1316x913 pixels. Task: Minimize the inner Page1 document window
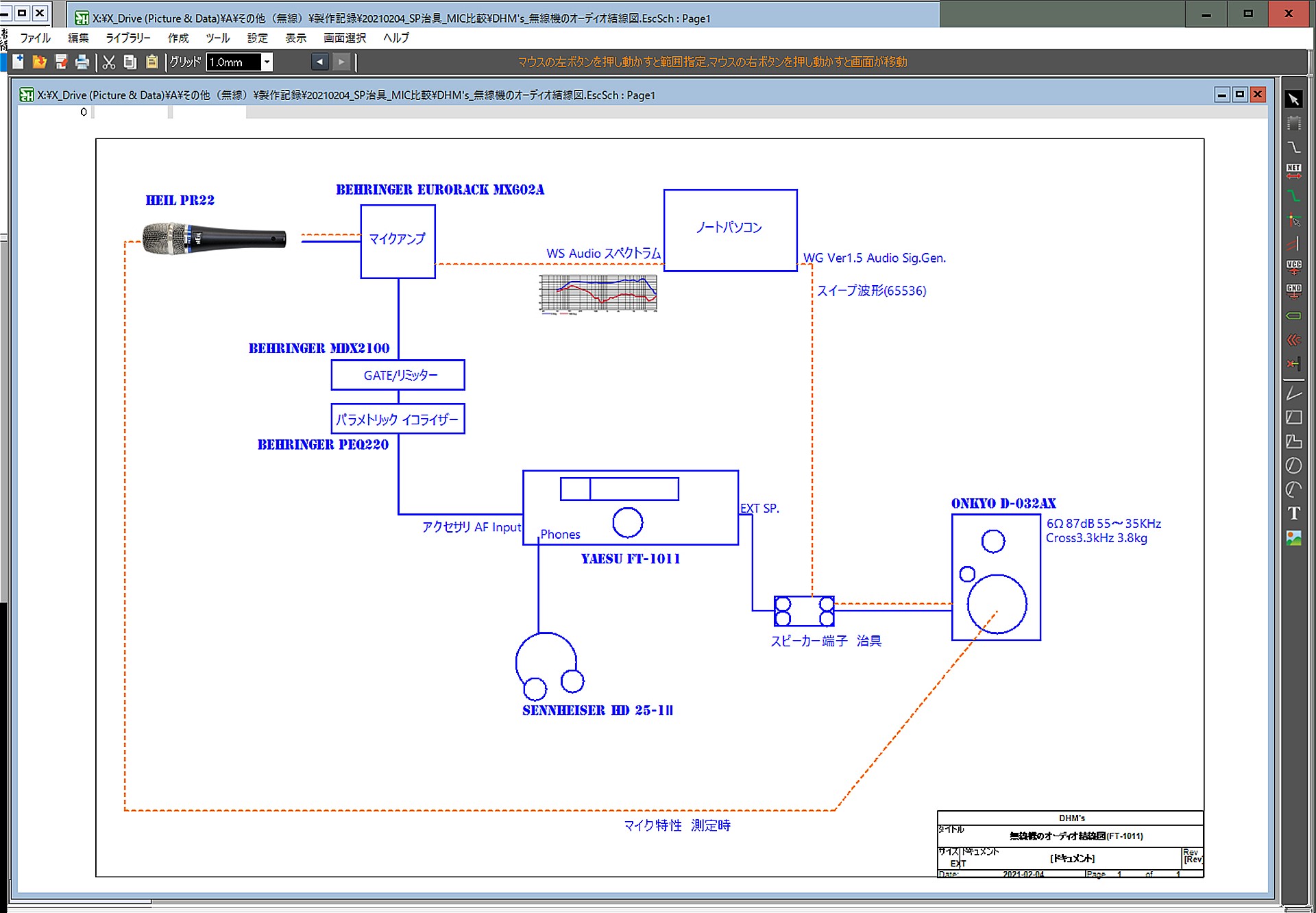pyautogui.click(x=1222, y=95)
